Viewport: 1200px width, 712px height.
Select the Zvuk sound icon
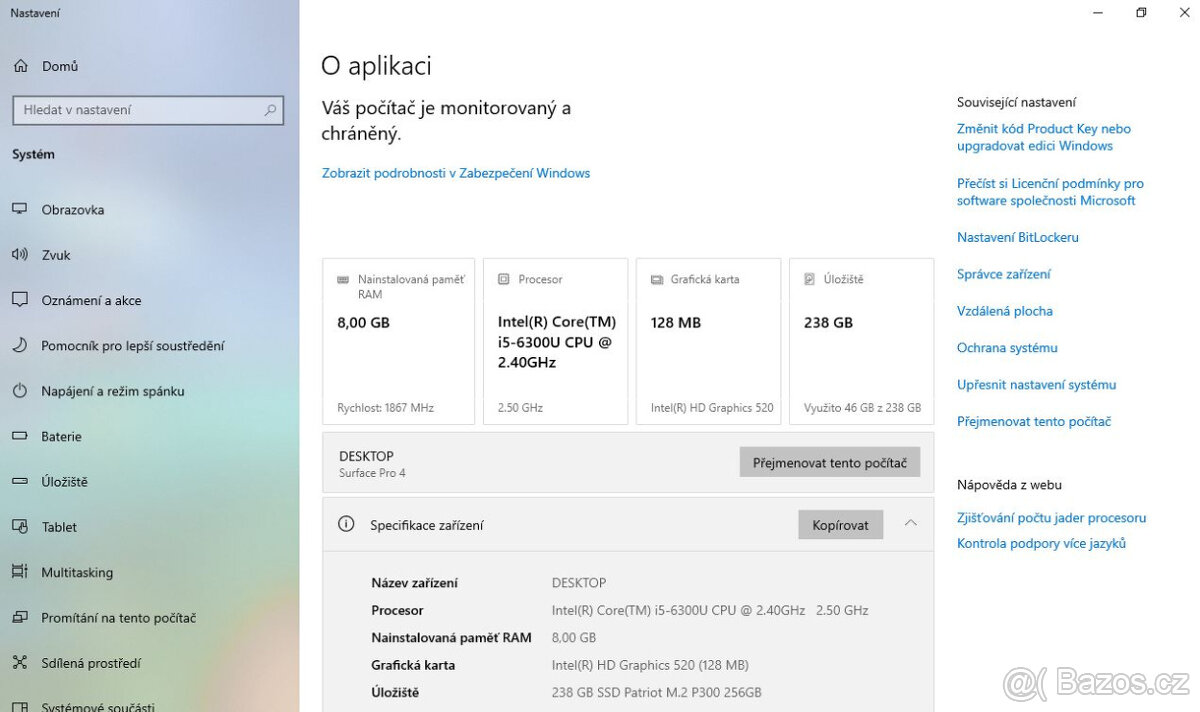20,255
